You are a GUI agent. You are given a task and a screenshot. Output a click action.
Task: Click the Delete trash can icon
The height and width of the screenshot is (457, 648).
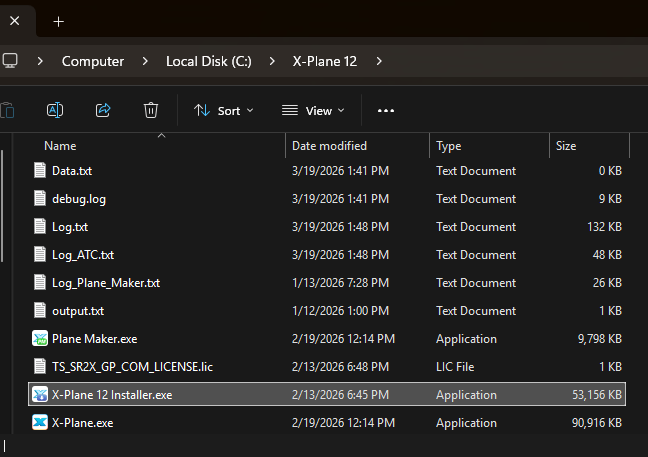(x=151, y=110)
